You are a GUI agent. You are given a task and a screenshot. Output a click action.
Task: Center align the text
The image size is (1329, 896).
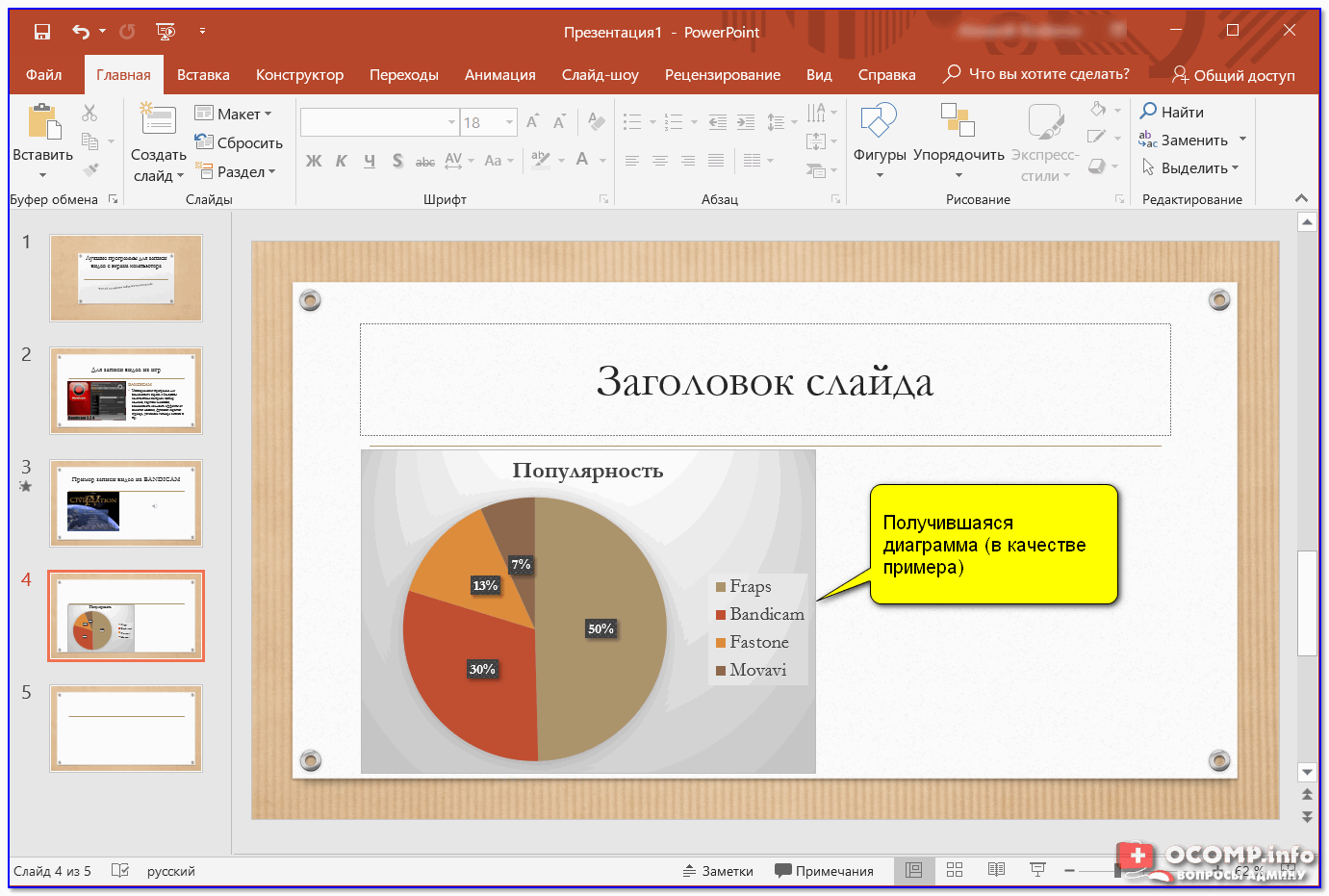[x=659, y=161]
